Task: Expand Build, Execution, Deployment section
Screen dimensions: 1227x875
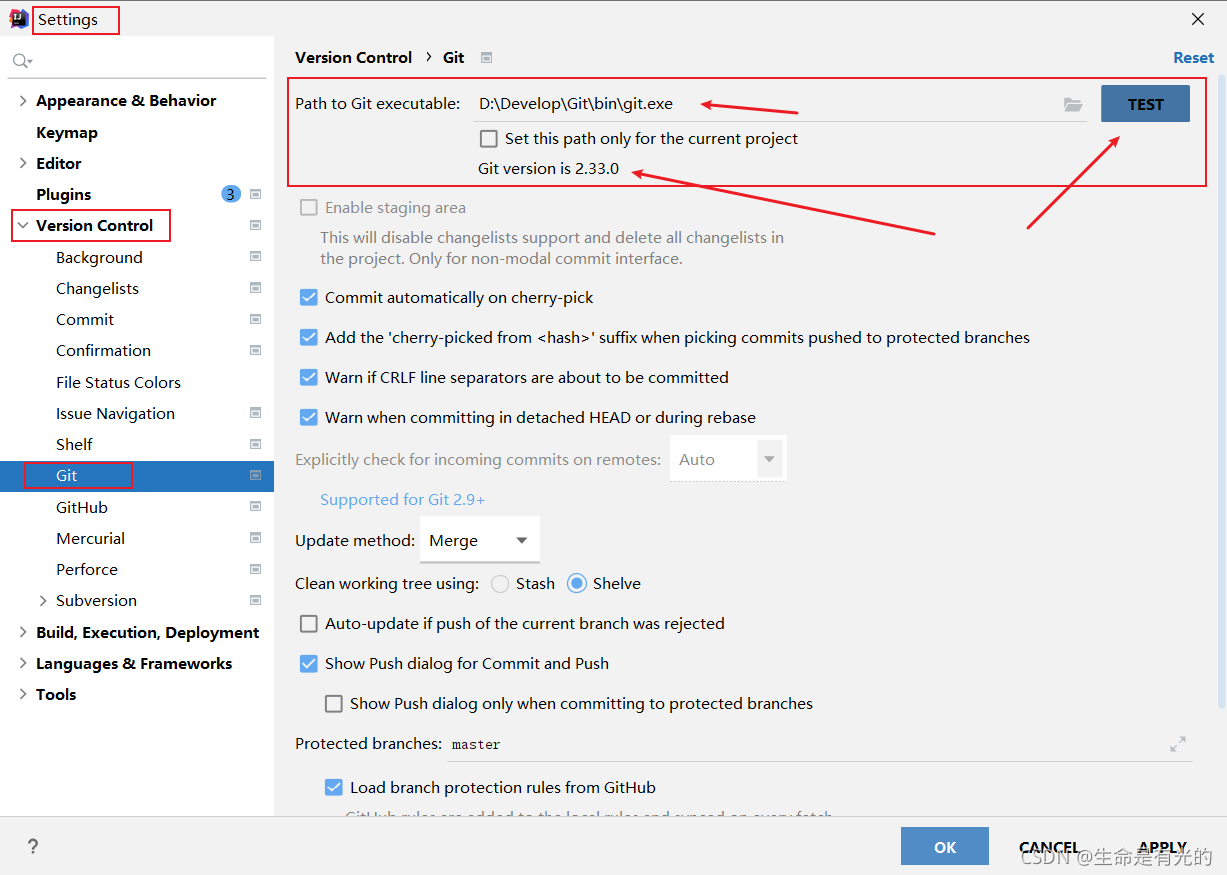Action: tap(23, 632)
